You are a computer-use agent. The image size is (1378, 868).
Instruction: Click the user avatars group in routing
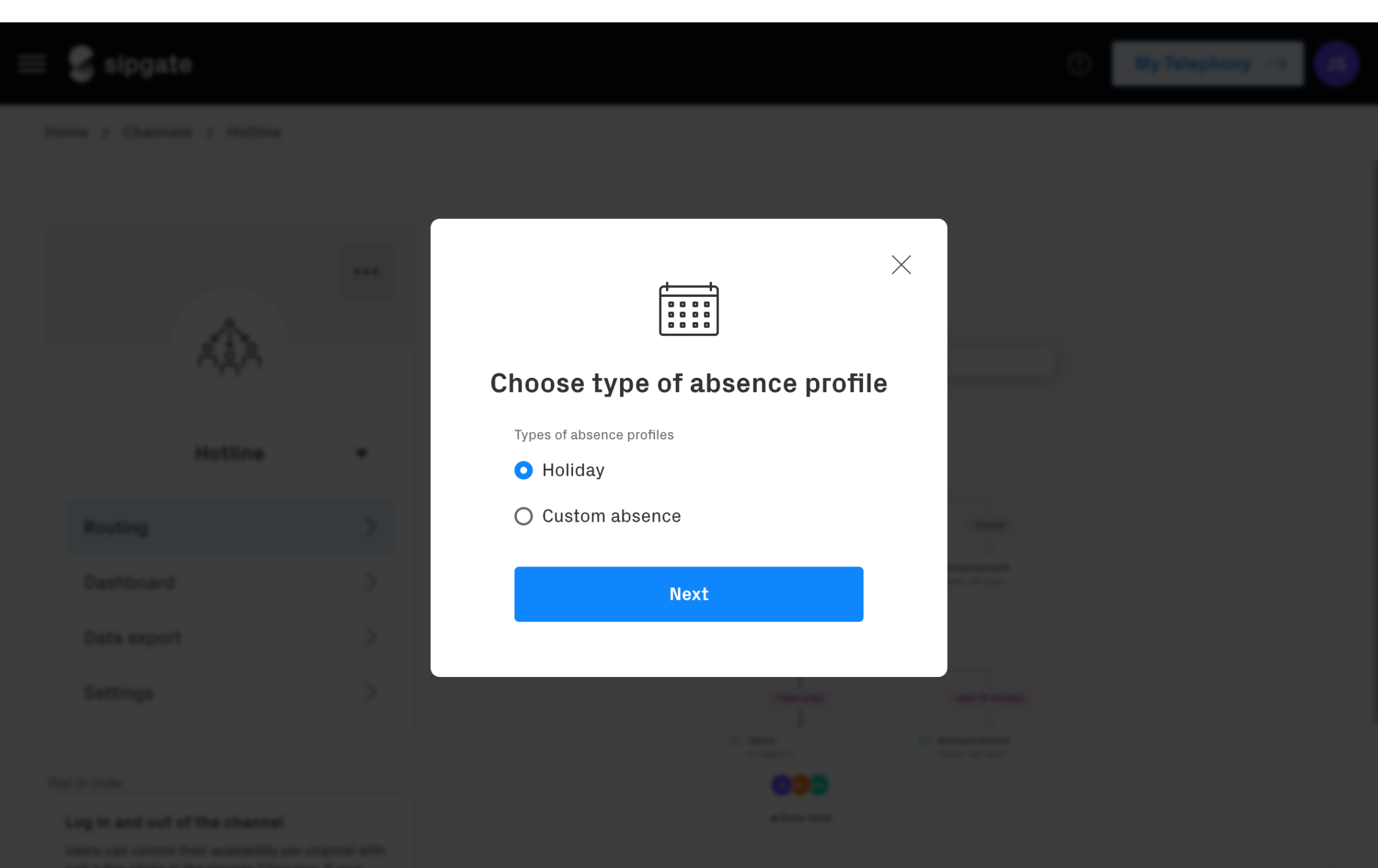(800, 785)
